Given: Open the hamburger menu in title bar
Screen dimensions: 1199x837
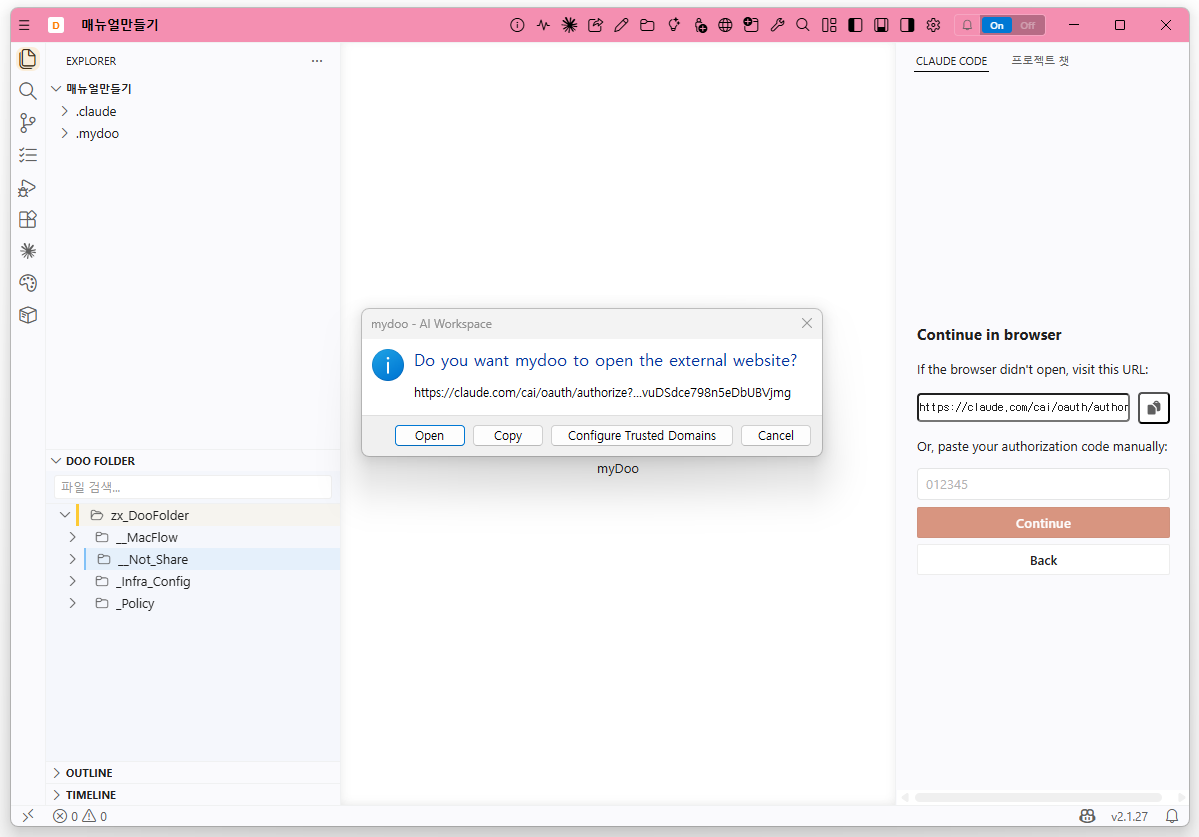Looking at the screenshot, I should tap(24, 25).
